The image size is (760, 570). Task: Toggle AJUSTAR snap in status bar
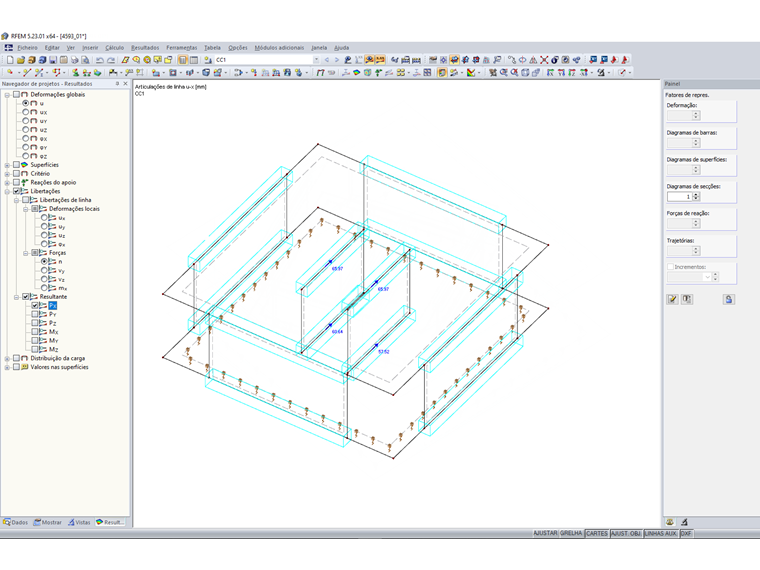(x=545, y=533)
